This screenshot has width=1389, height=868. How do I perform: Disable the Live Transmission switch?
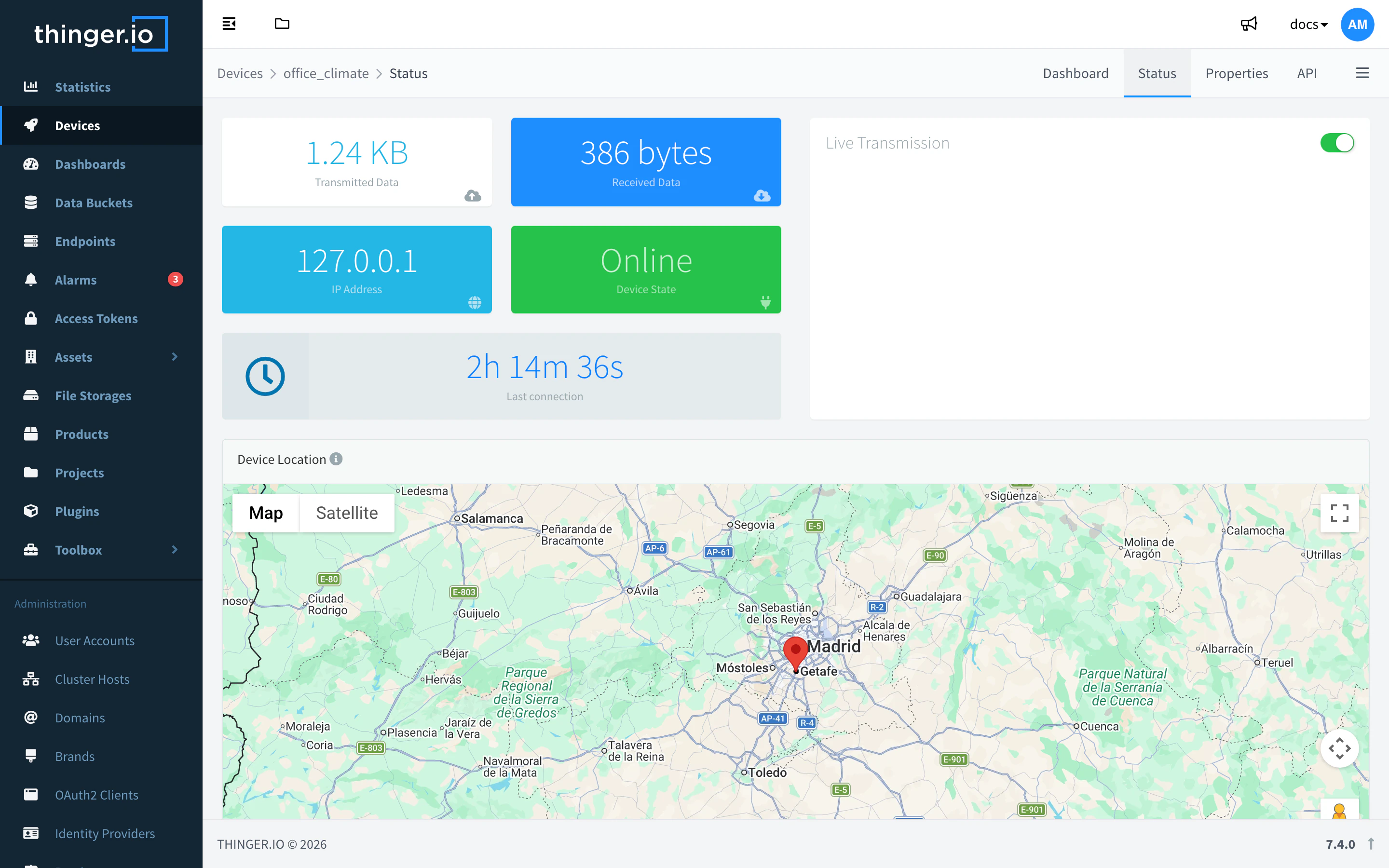point(1337,142)
